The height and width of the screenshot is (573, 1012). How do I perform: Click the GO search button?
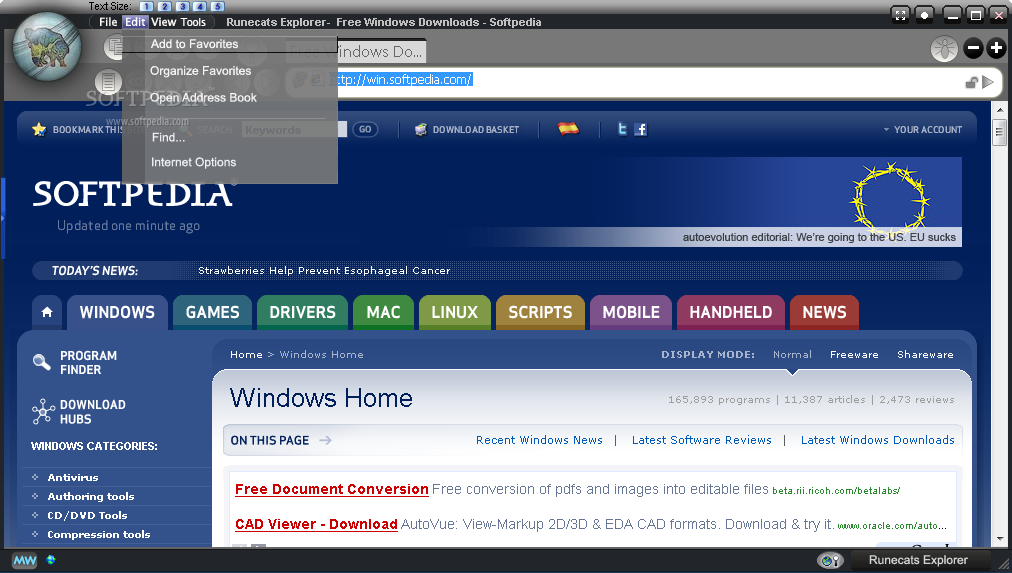click(365, 130)
